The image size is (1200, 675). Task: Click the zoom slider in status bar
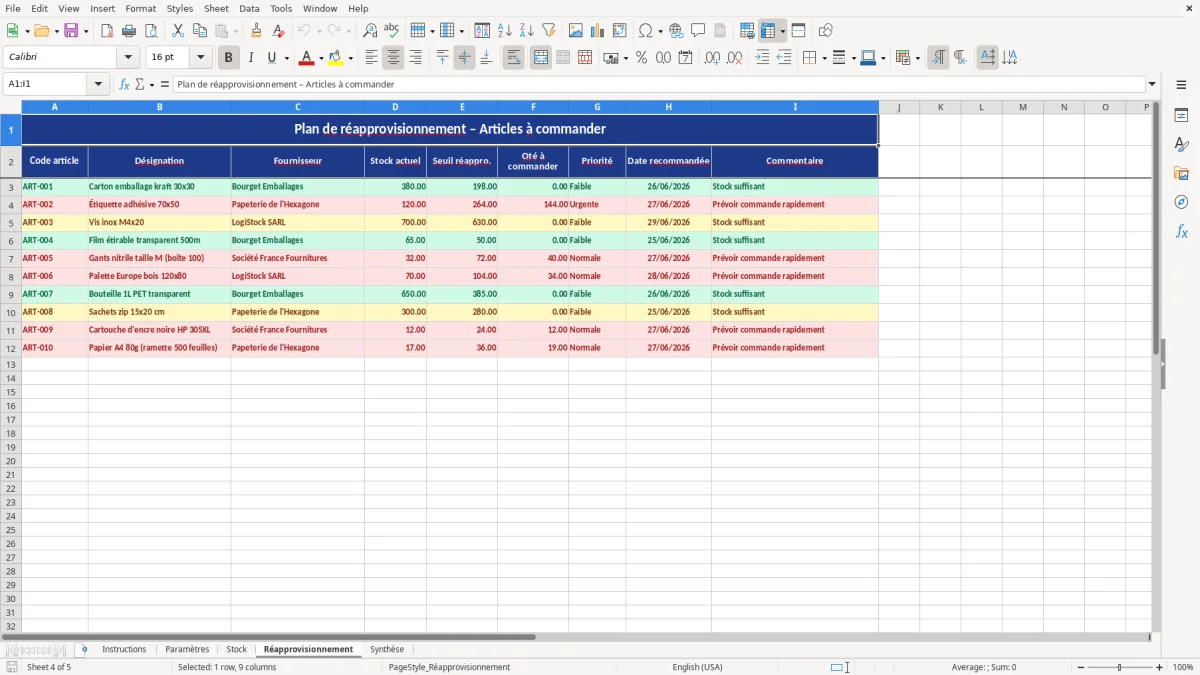click(1120, 667)
